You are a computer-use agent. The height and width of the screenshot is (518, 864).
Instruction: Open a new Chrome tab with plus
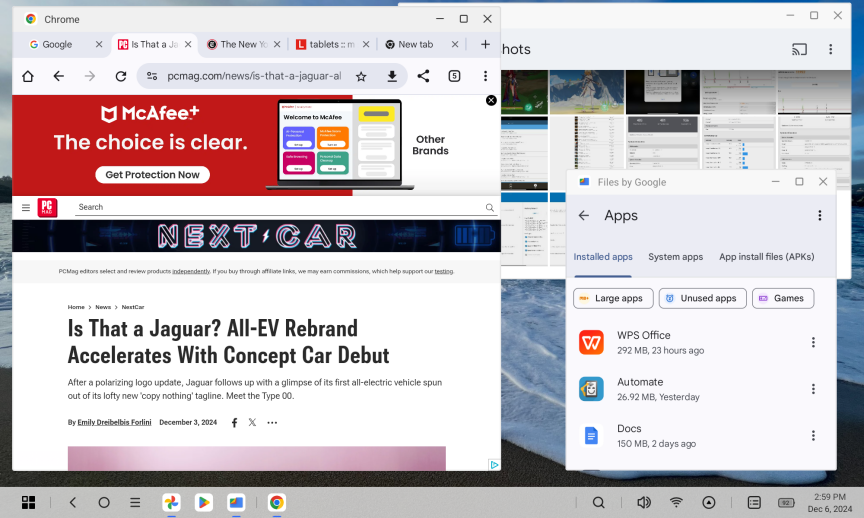pyautogui.click(x=485, y=44)
